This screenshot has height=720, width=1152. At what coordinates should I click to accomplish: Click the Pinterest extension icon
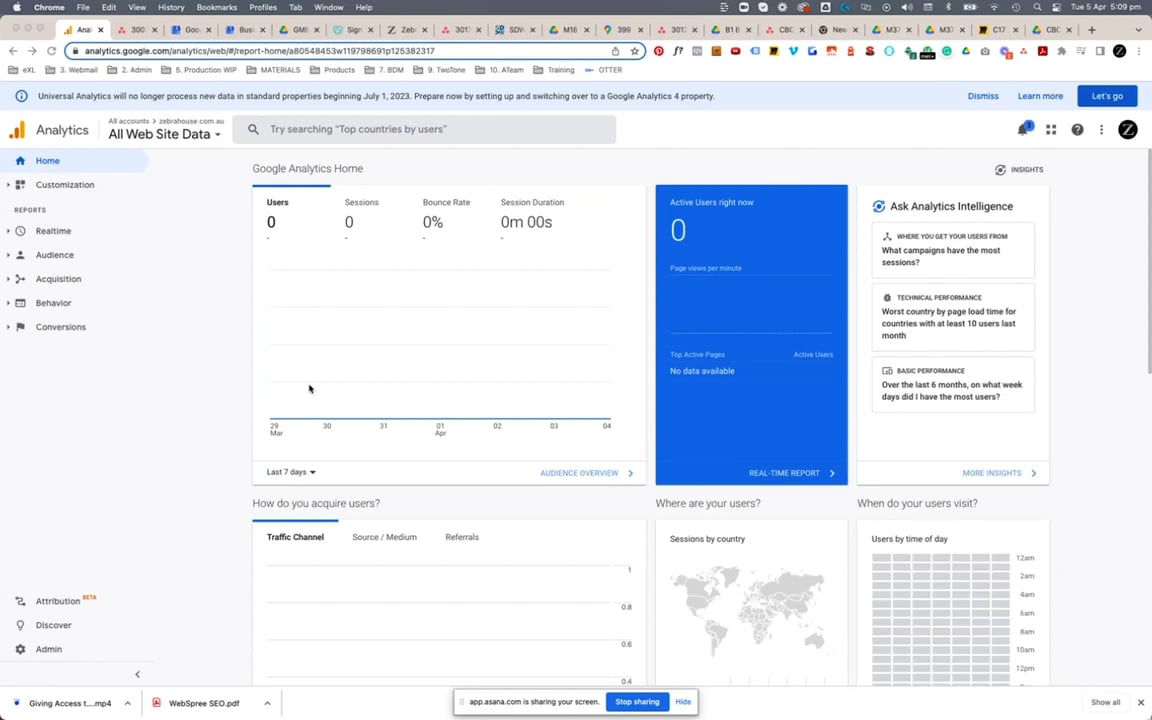pyautogui.click(x=659, y=51)
